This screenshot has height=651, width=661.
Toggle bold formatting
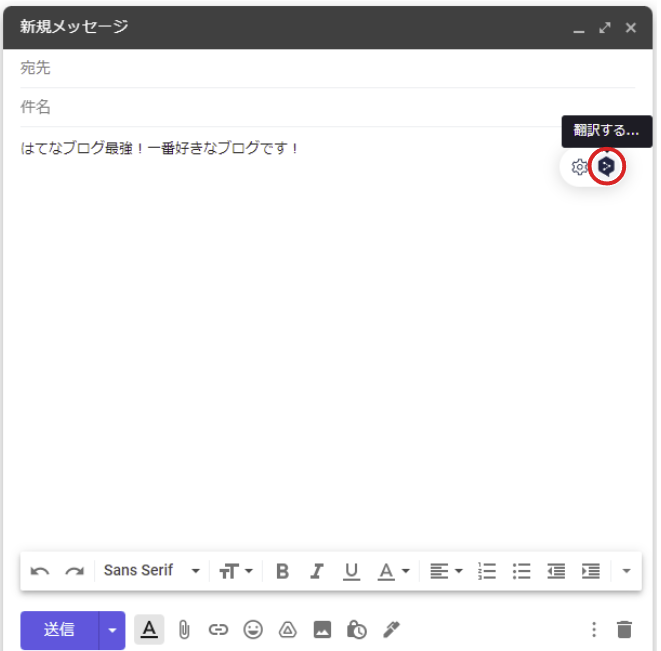(x=282, y=571)
